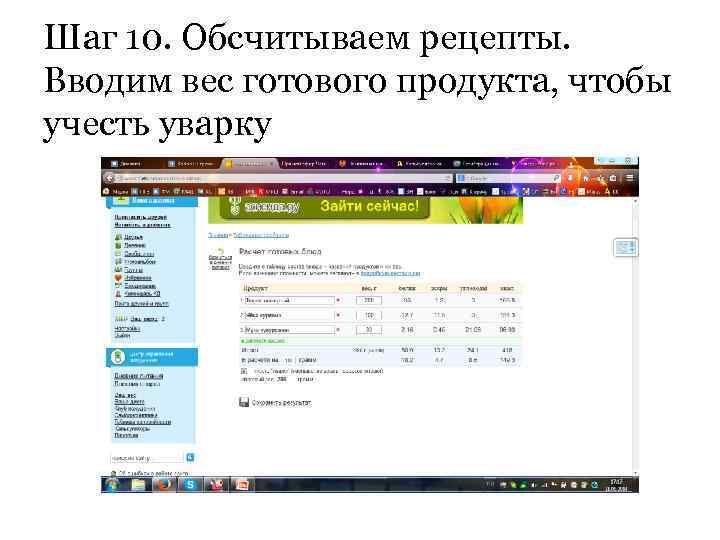This screenshot has height=540, width=720.
Task: Click the Google search box in the browser toolbar
Action: [x=508, y=178]
